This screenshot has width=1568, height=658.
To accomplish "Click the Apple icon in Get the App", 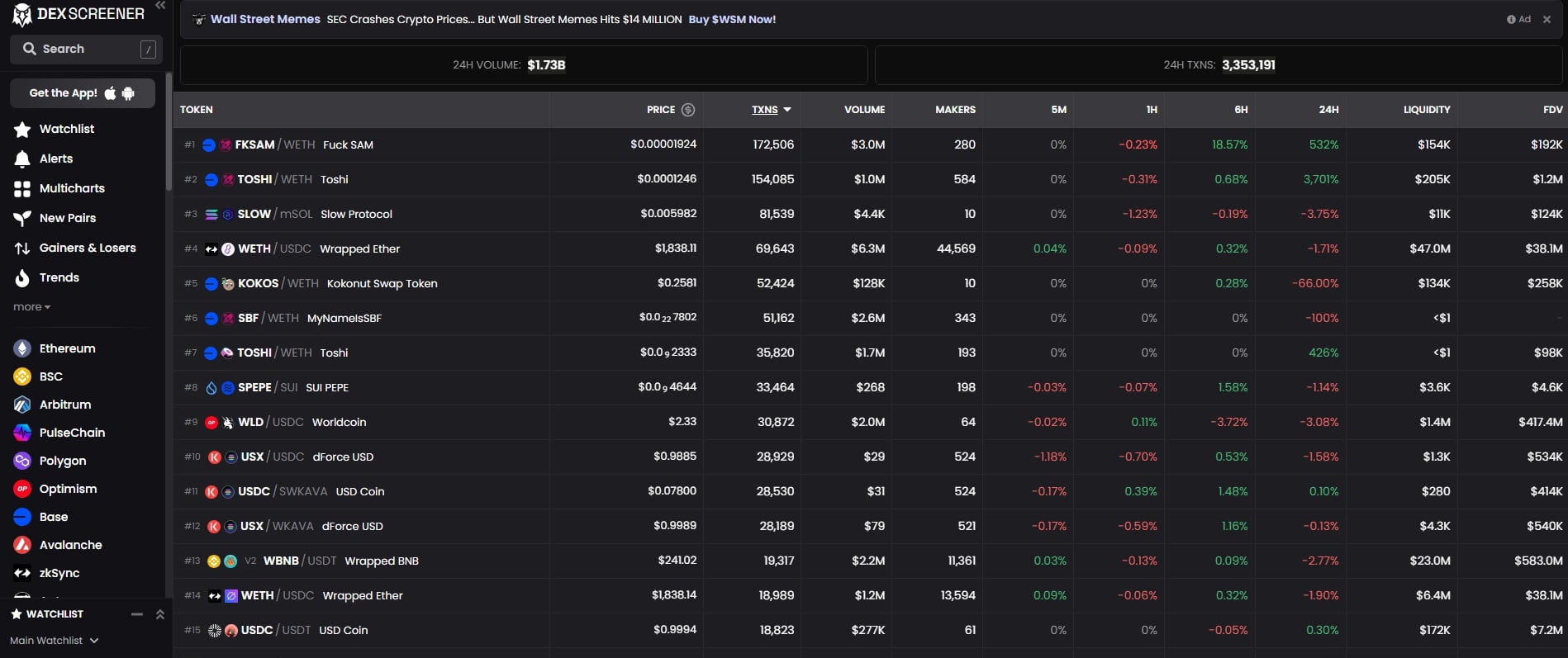I will click(110, 93).
